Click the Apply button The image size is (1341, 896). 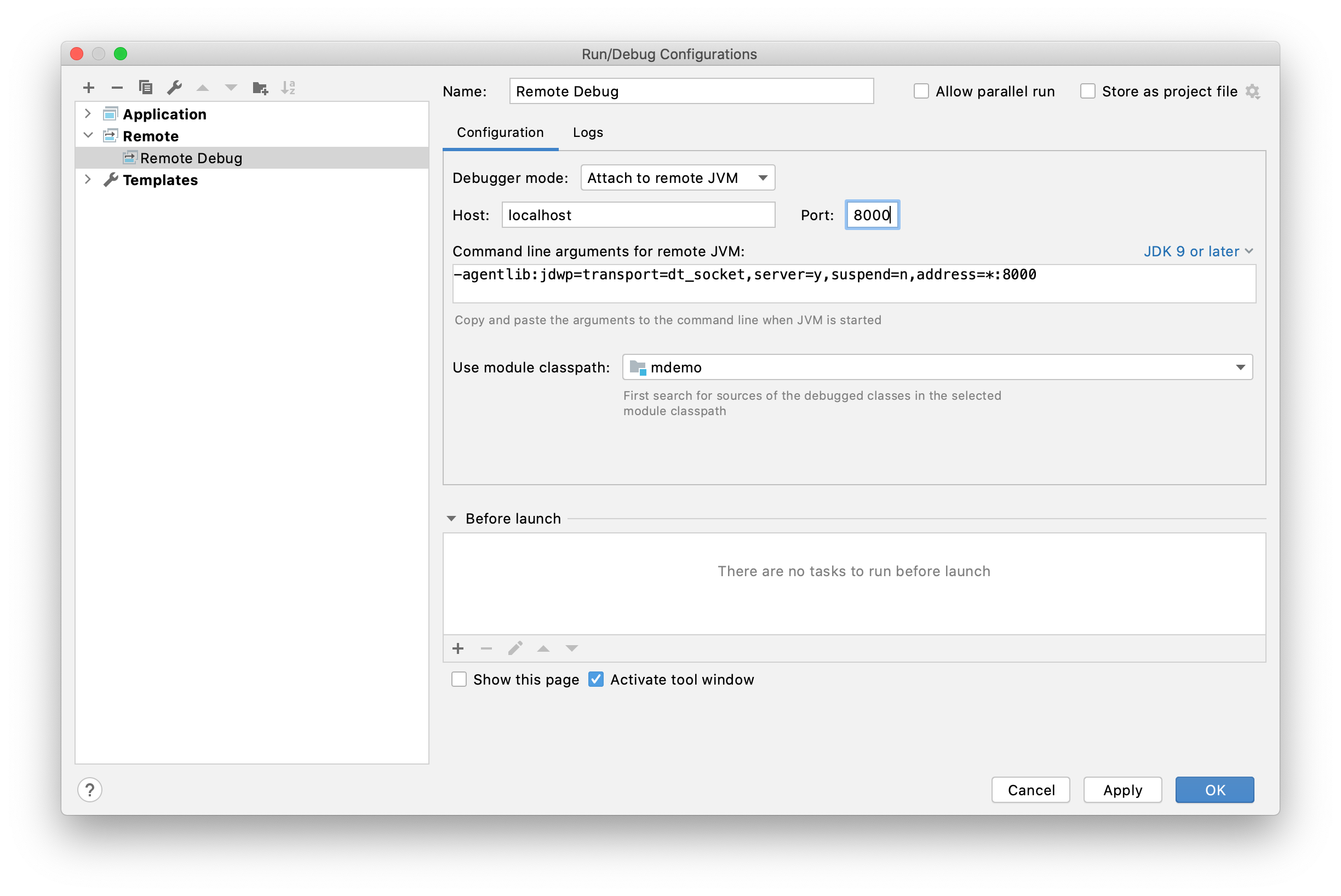tap(1122, 790)
